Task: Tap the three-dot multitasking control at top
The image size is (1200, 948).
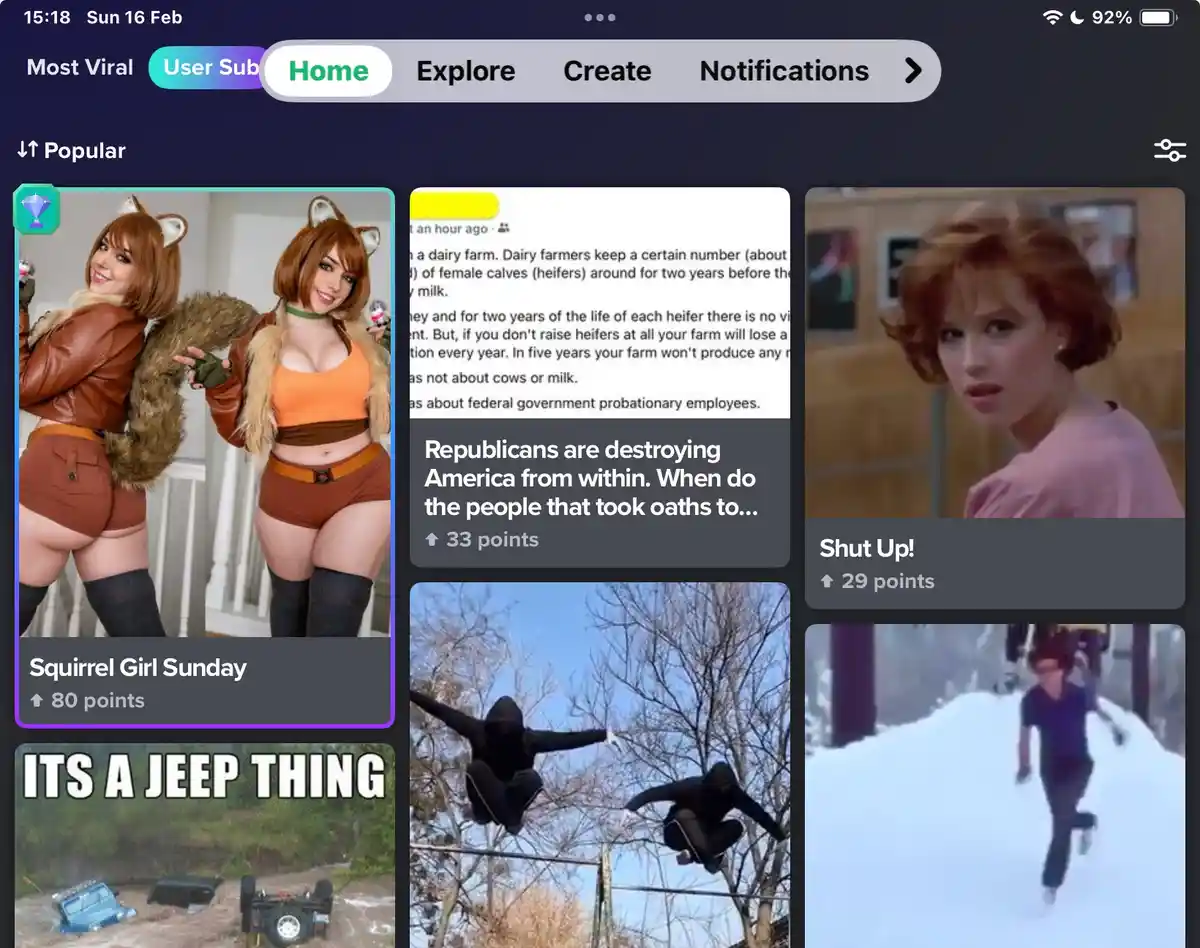Action: click(x=600, y=17)
